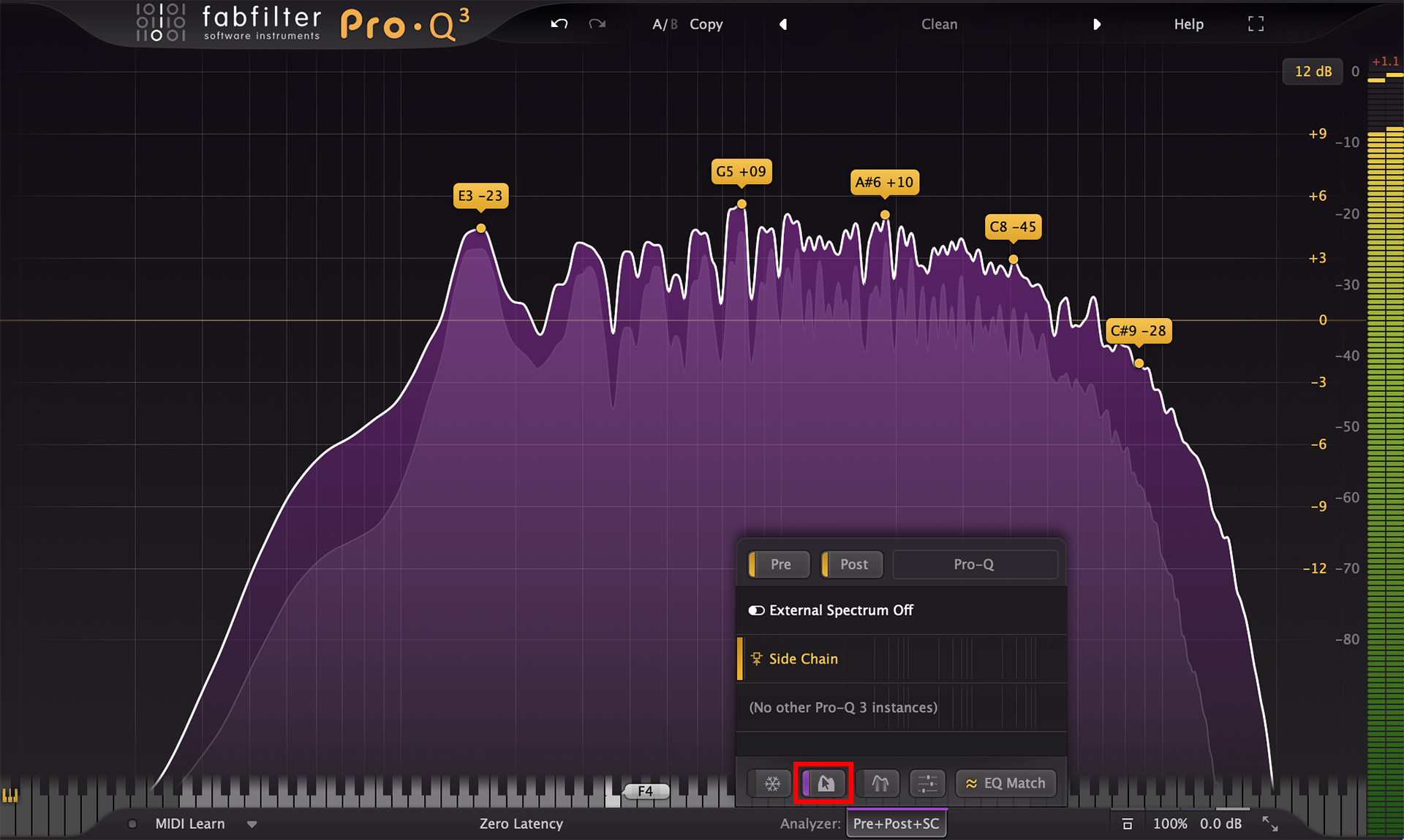Image resolution: width=1404 pixels, height=840 pixels.
Task: Go to next preset arrow
Action: (1096, 24)
